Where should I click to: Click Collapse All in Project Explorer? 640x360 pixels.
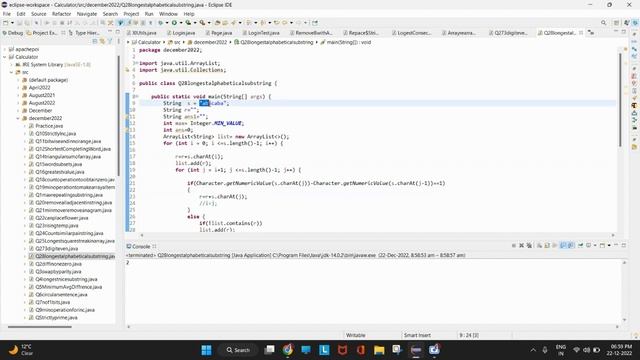[x=95, y=41]
